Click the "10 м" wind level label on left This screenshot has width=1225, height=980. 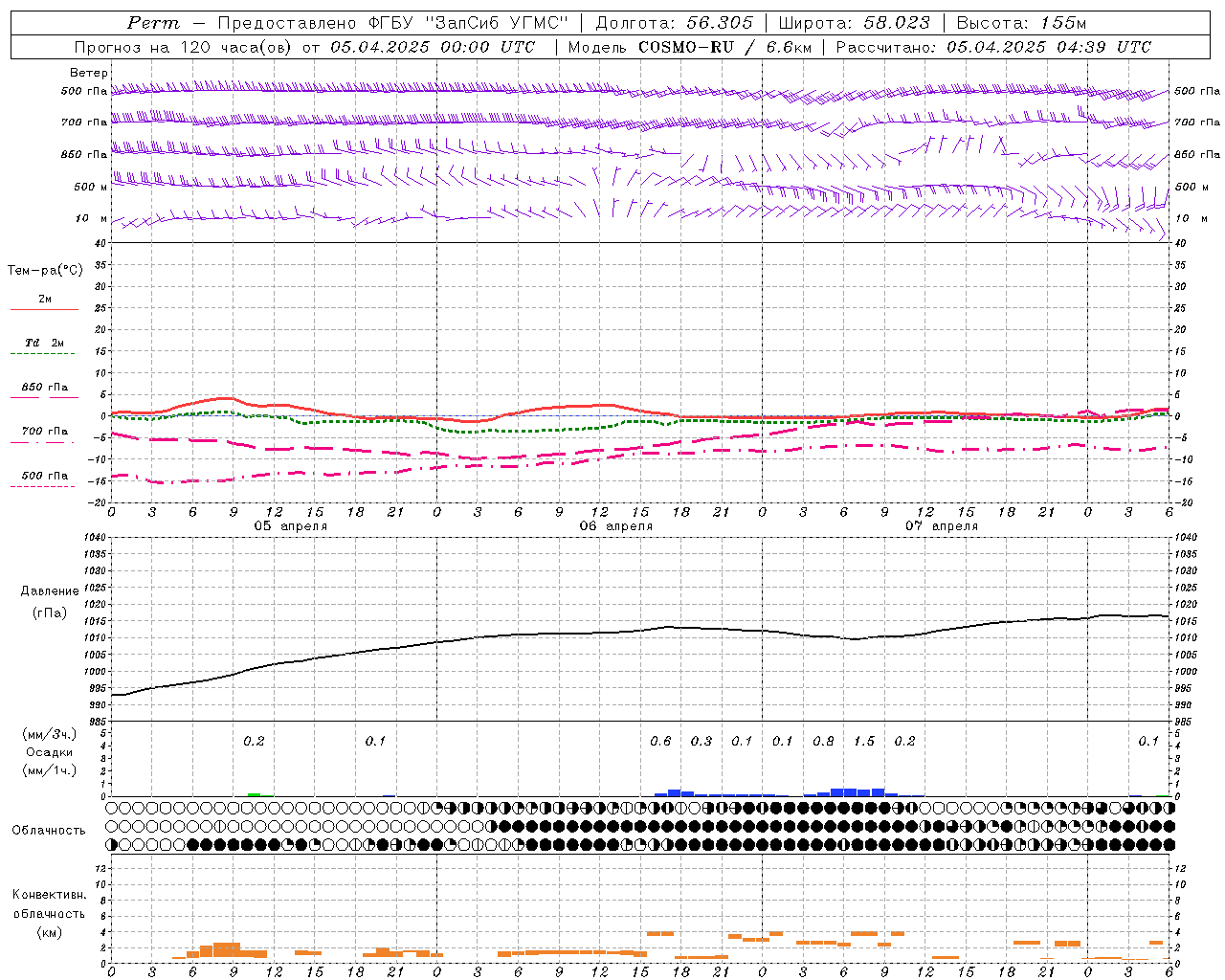[x=92, y=219]
